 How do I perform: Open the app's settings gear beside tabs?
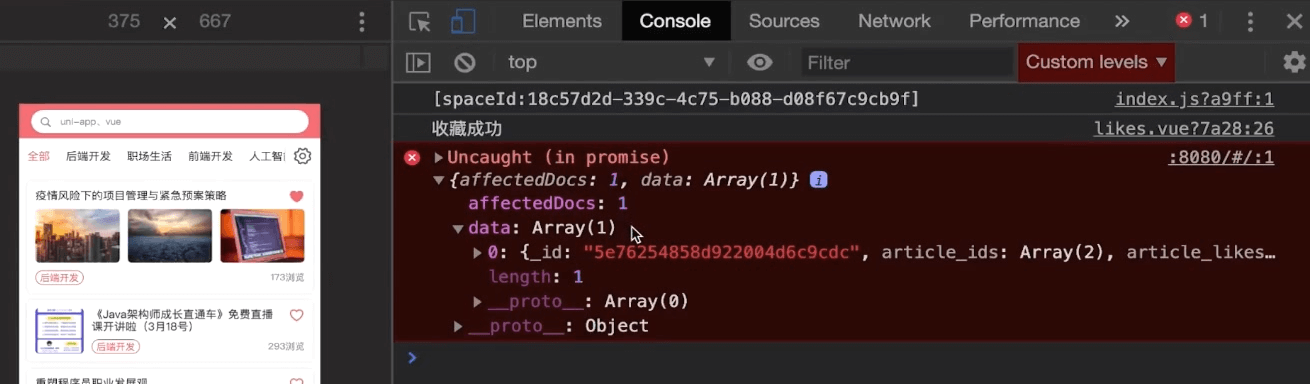pos(303,156)
